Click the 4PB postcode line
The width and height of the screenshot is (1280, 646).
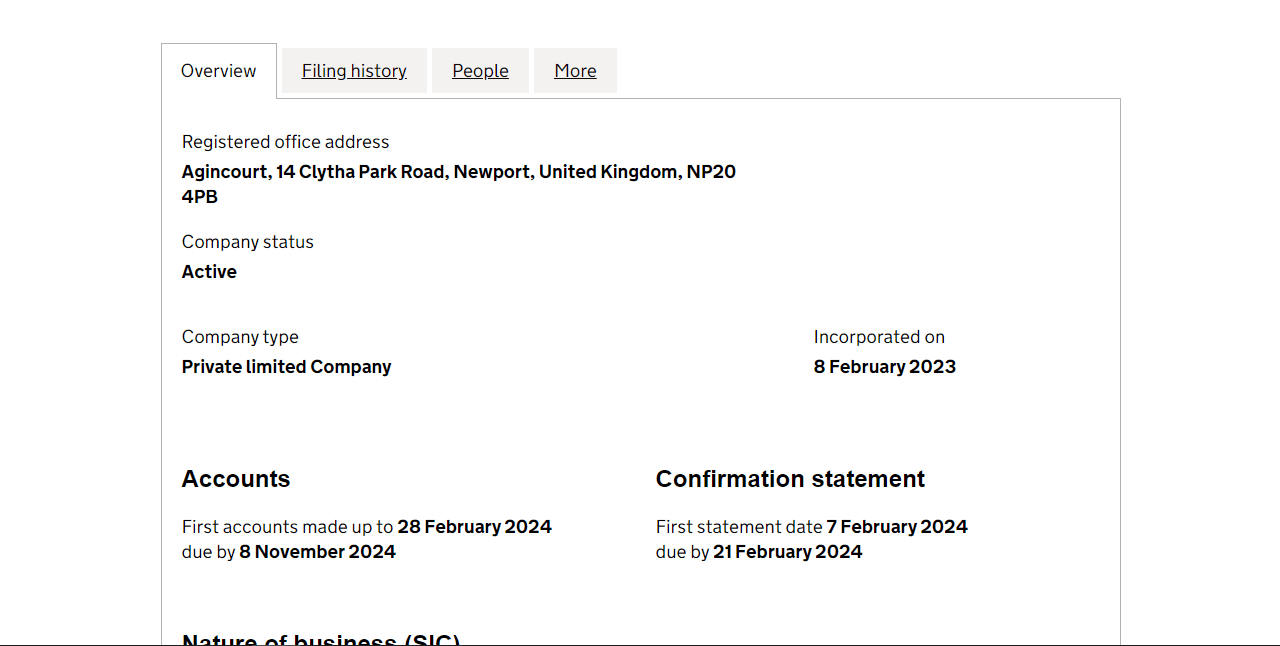point(200,197)
